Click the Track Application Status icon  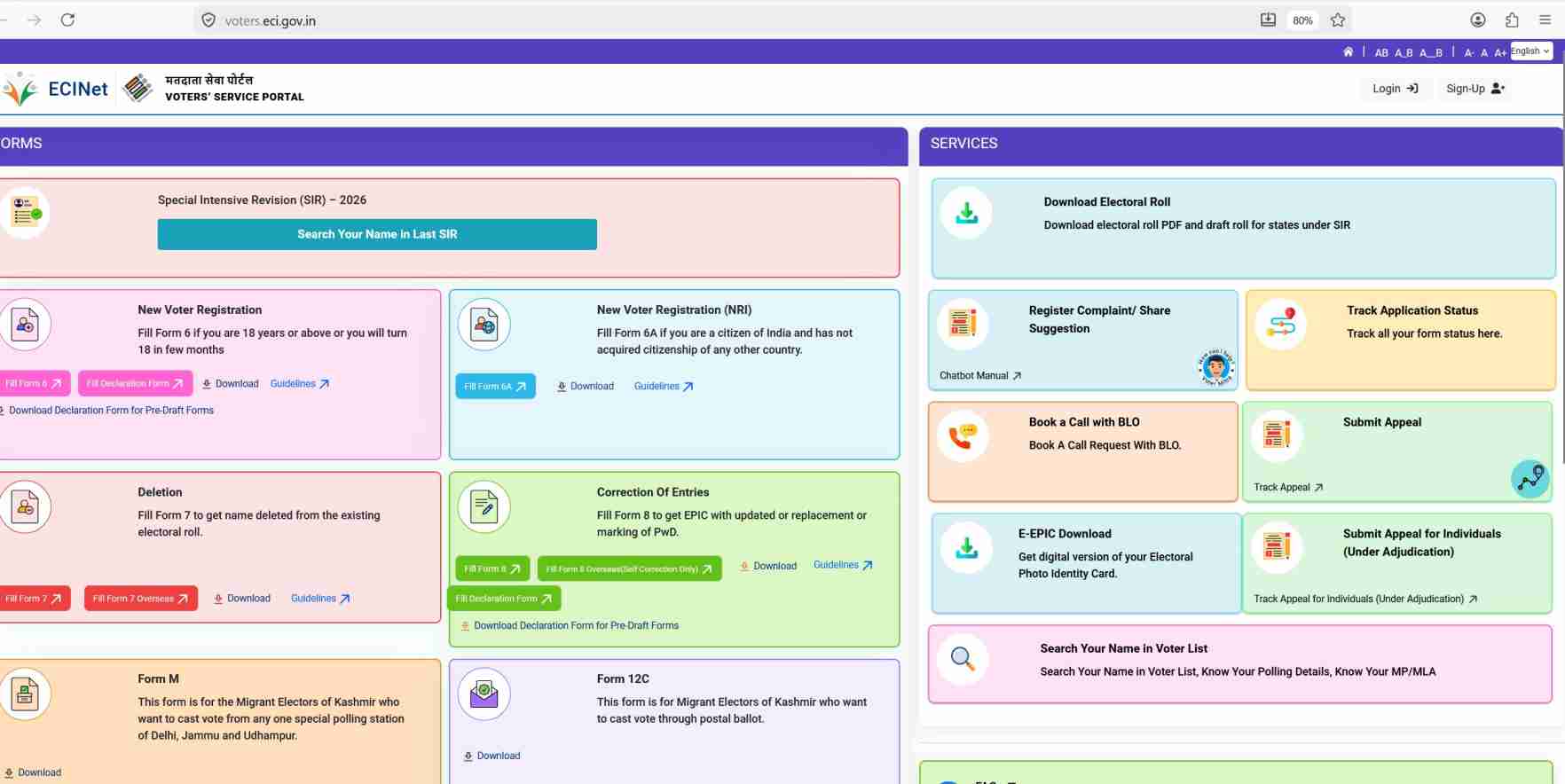tap(1281, 324)
